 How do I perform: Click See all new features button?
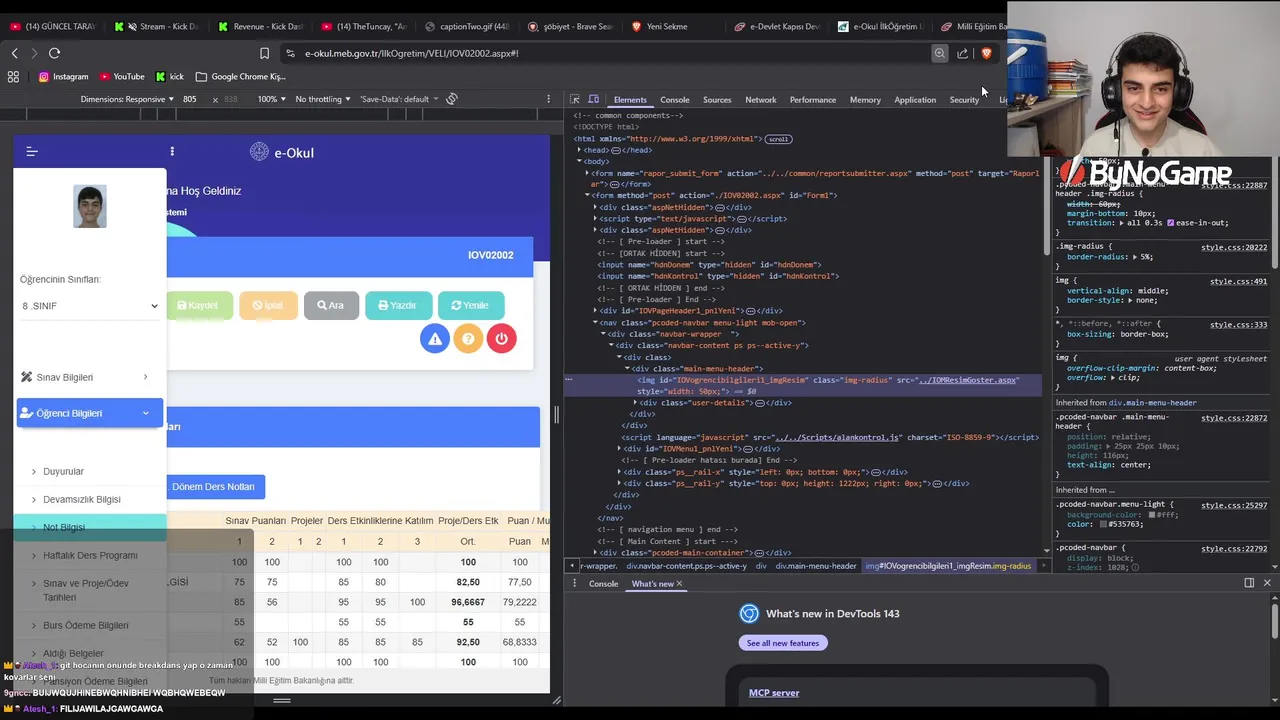783,643
